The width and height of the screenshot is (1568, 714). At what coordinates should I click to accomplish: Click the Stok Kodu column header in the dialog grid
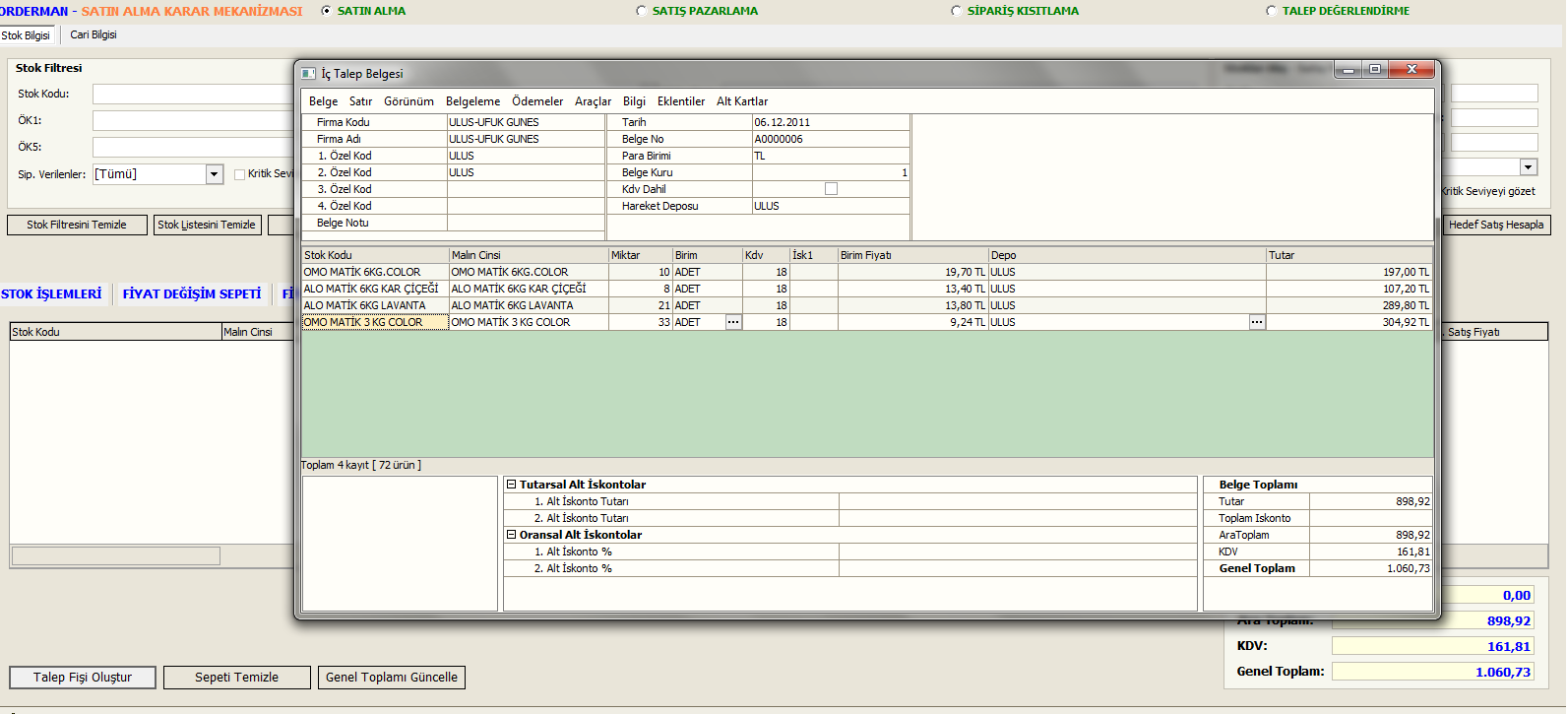click(x=375, y=255)
